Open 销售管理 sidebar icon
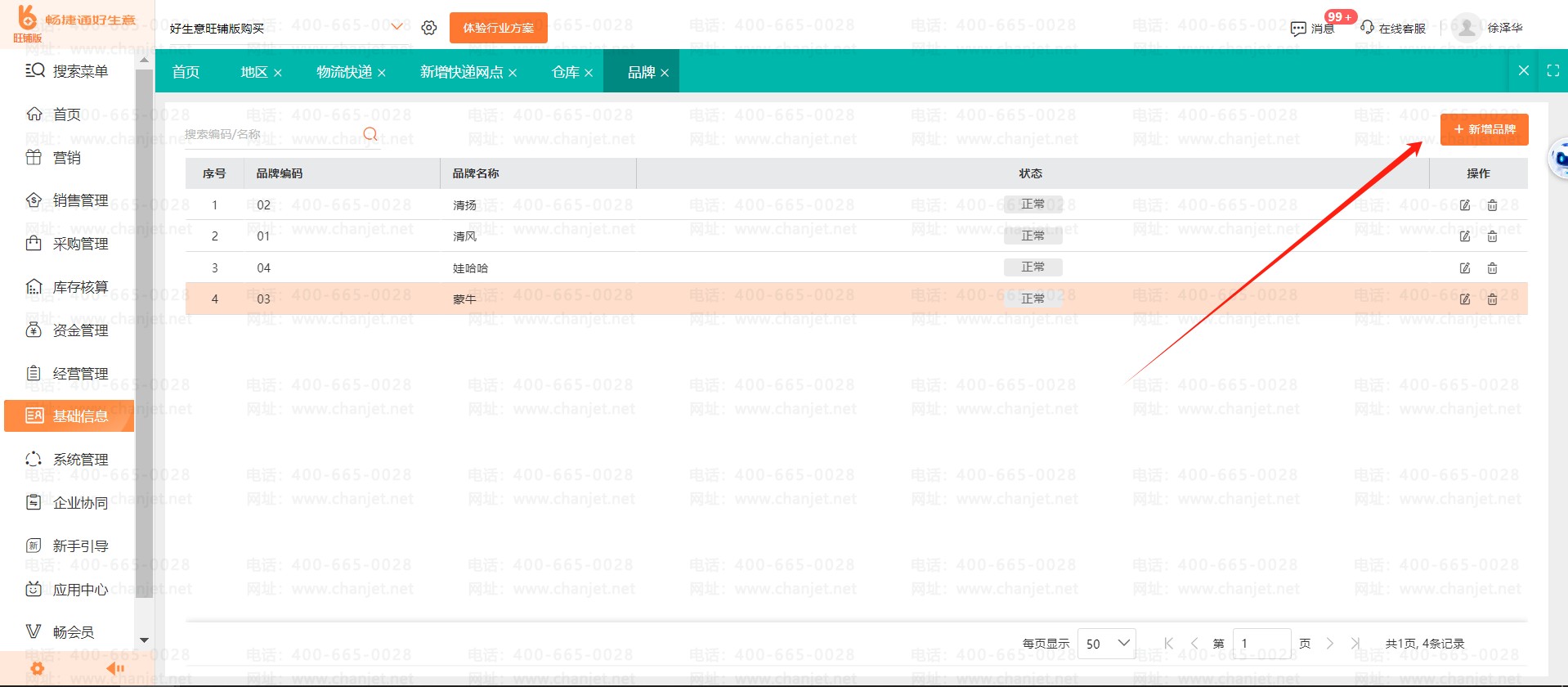This screenshot has width=1568, height=687. point(34,200)
